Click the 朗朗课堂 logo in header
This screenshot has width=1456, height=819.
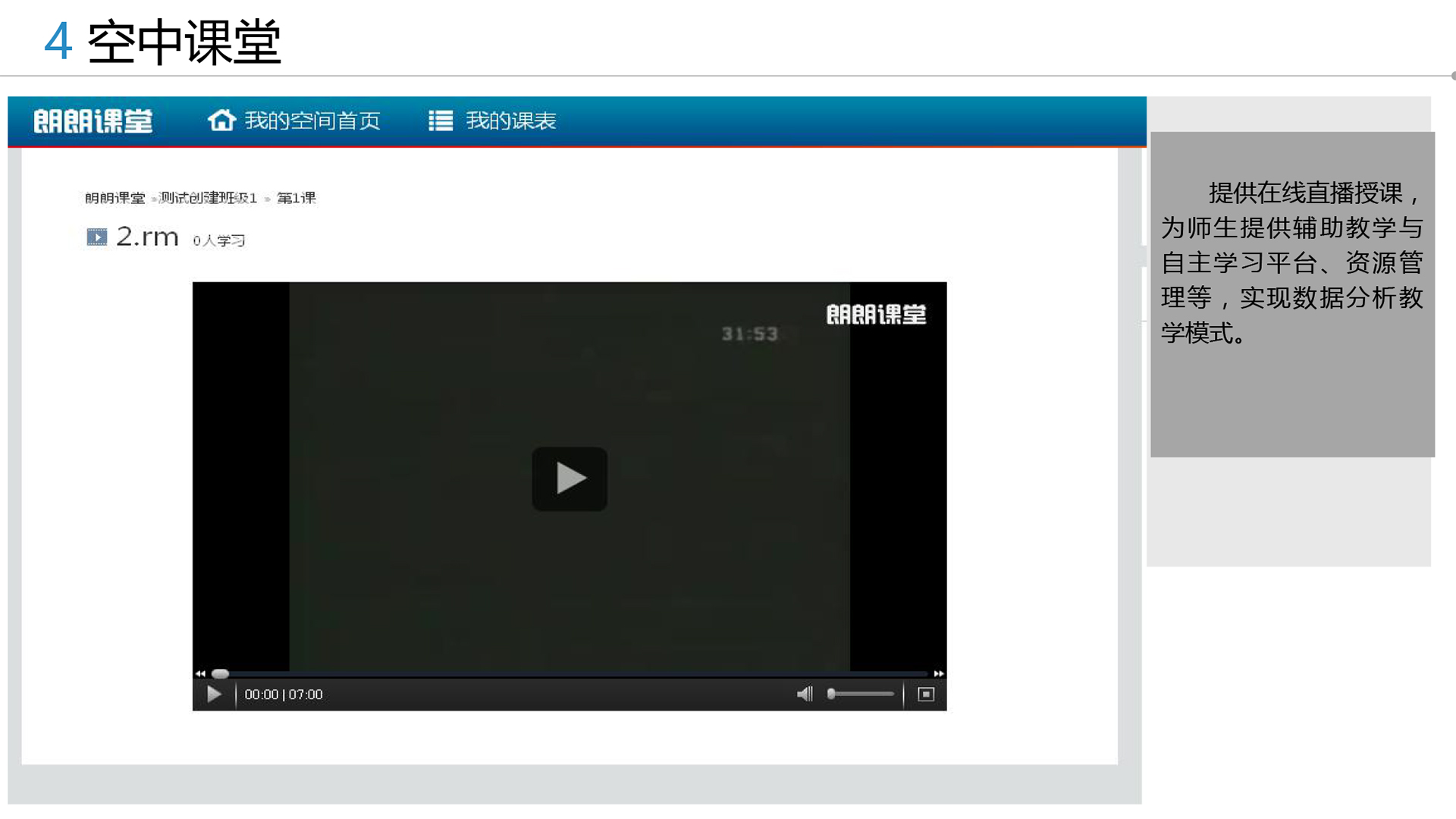93,121
